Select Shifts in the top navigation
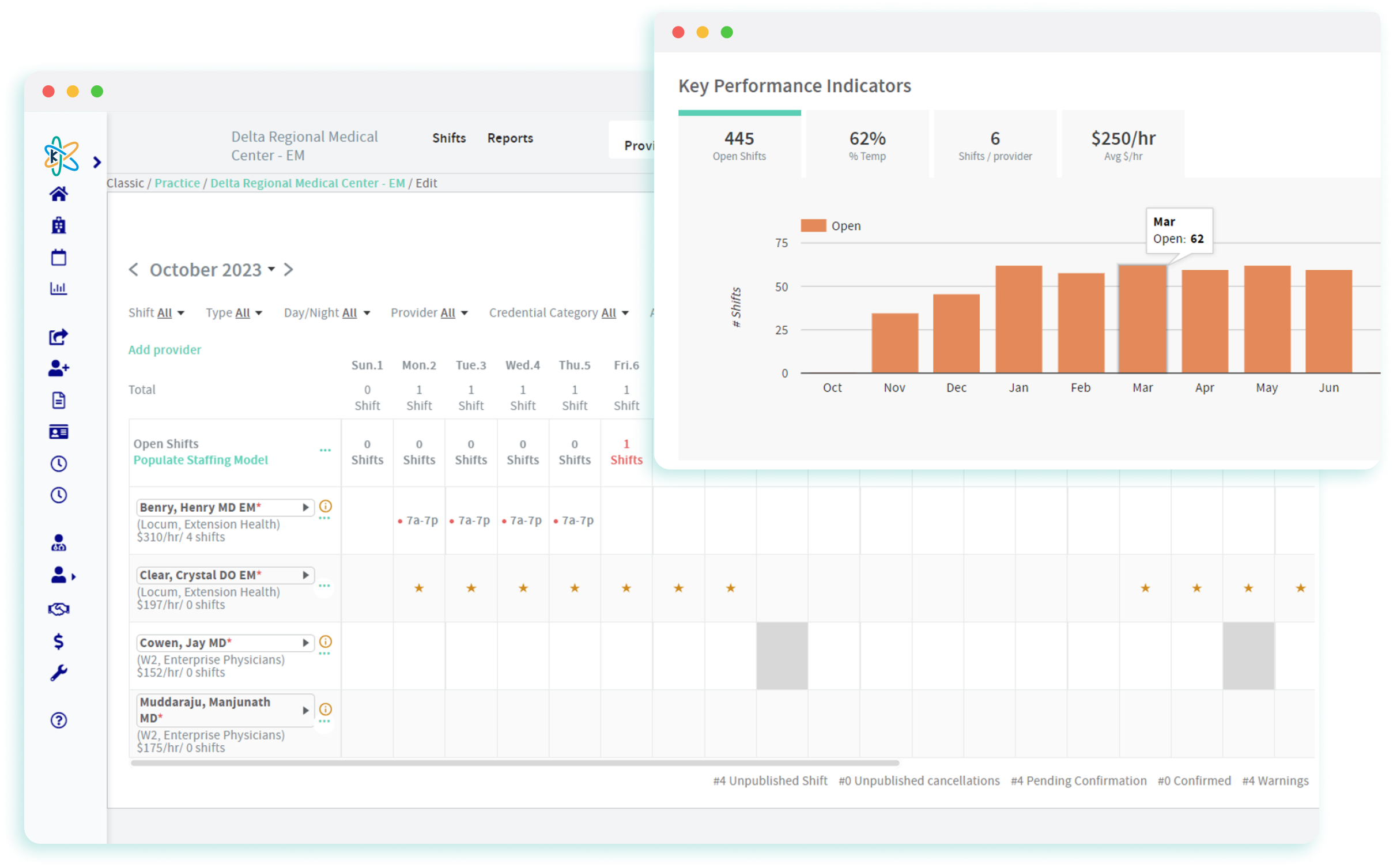 449,138
